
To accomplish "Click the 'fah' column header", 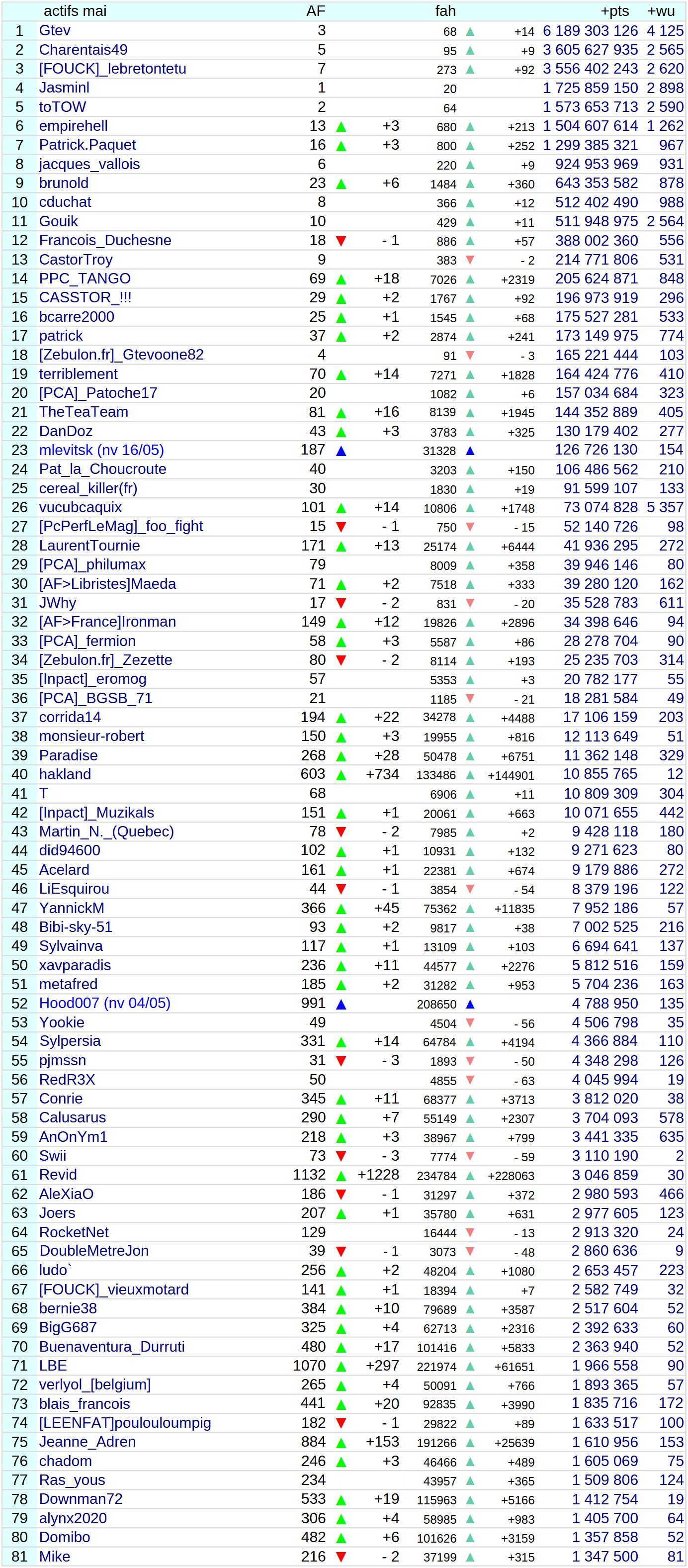I will [445, 11].
